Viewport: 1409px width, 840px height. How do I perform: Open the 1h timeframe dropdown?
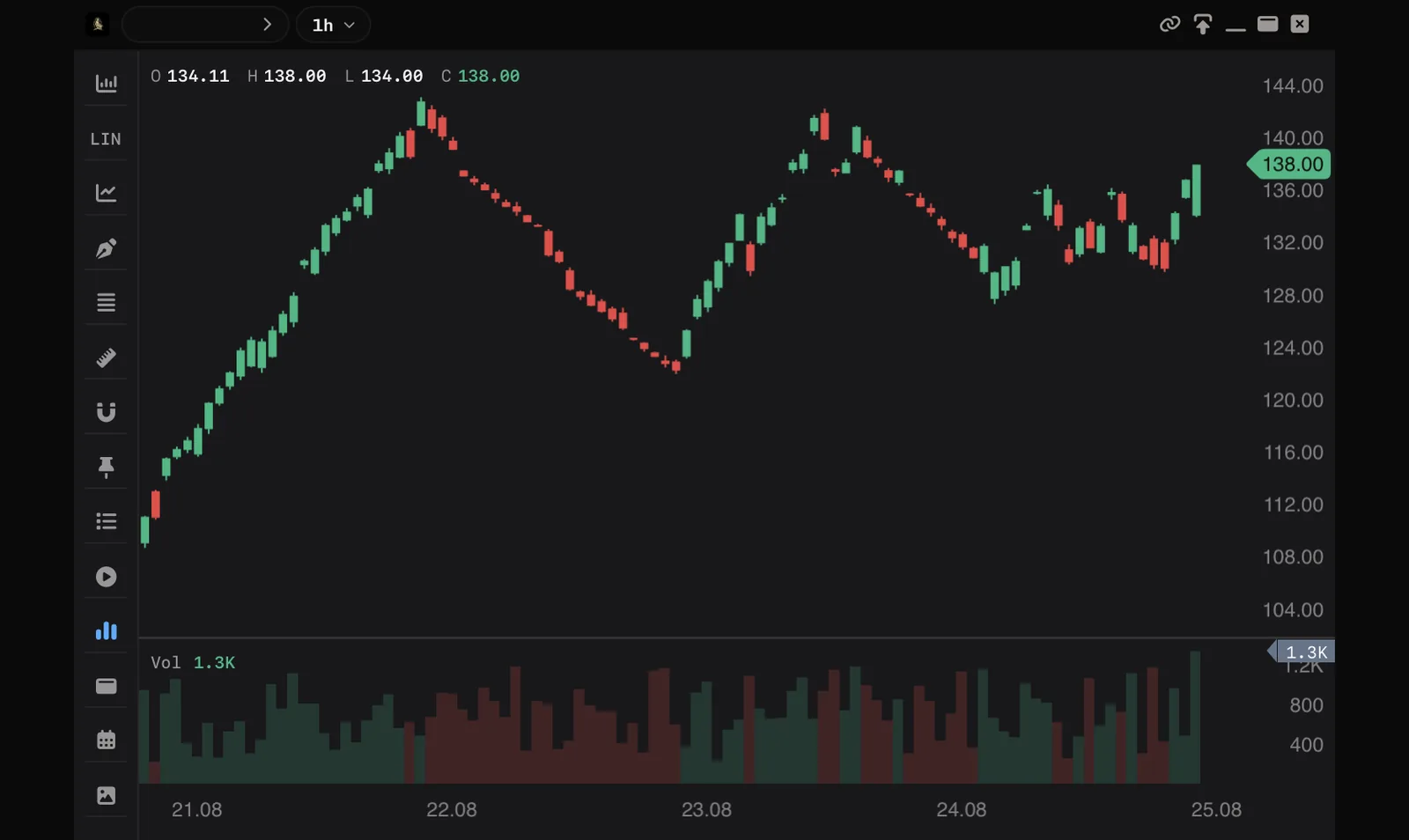[333, 25]
